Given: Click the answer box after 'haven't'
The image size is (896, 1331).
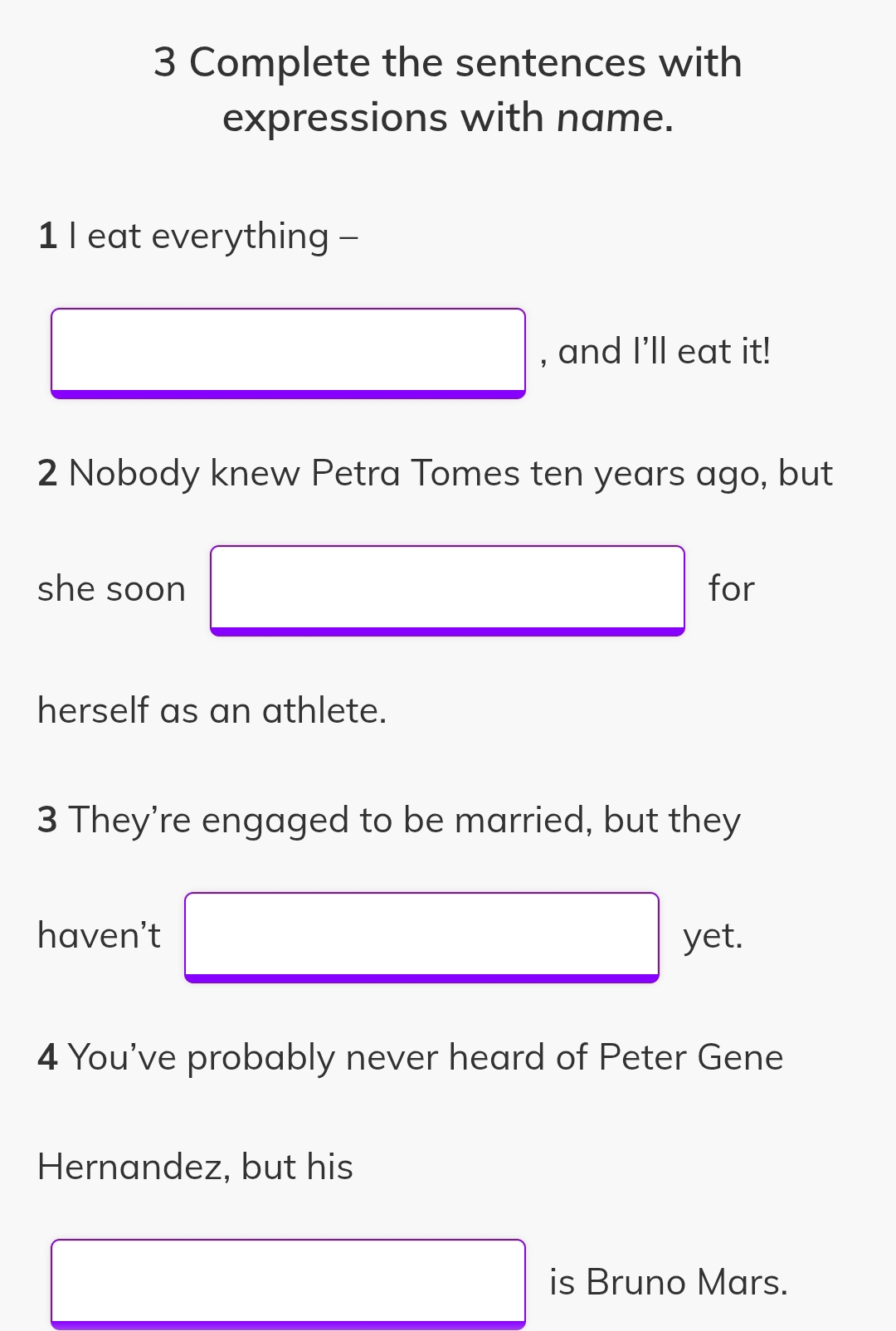Looking at the screenshot, I should 420,936.
